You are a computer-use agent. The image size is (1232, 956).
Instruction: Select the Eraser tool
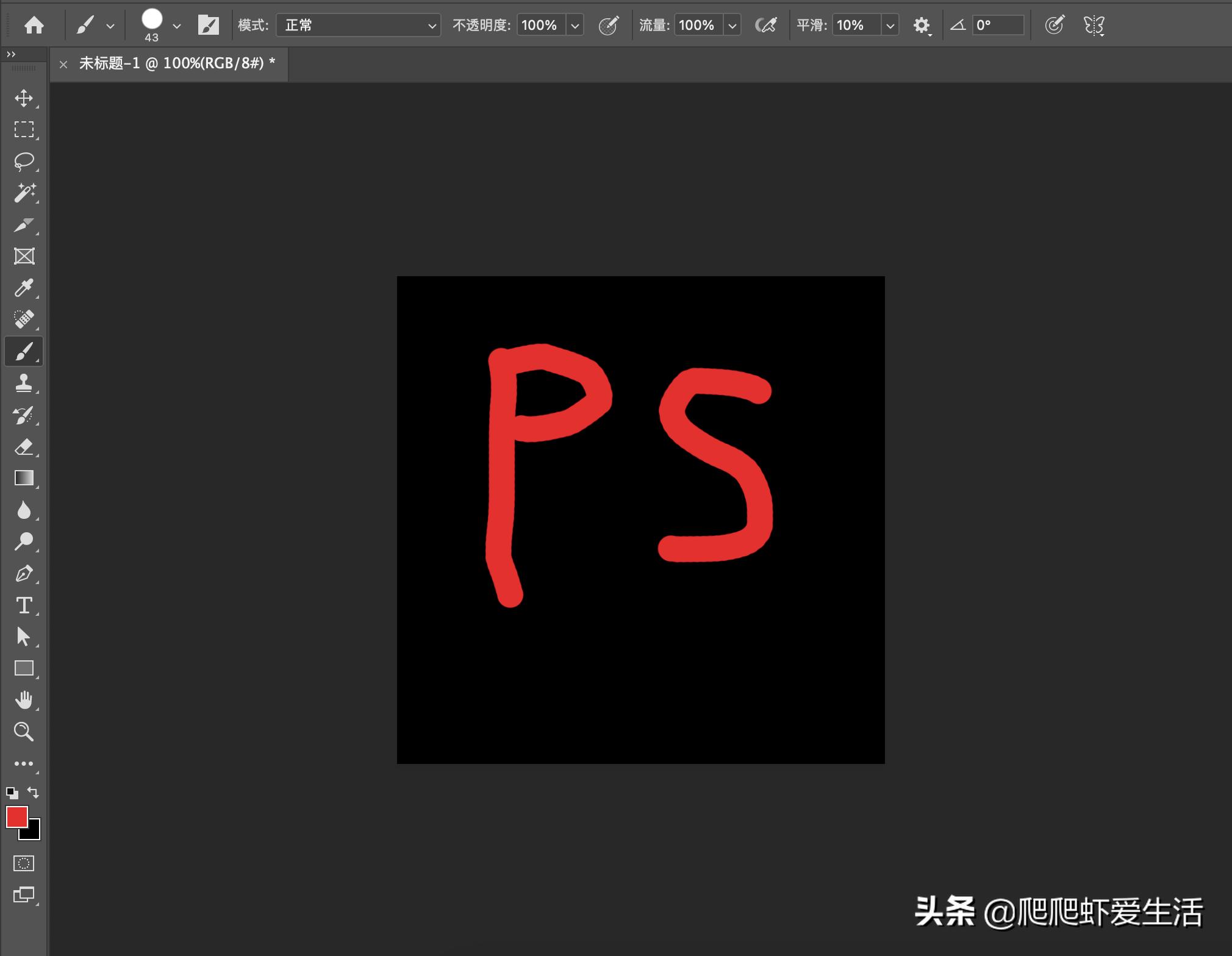pyautogui.click(x=24, y=447)
